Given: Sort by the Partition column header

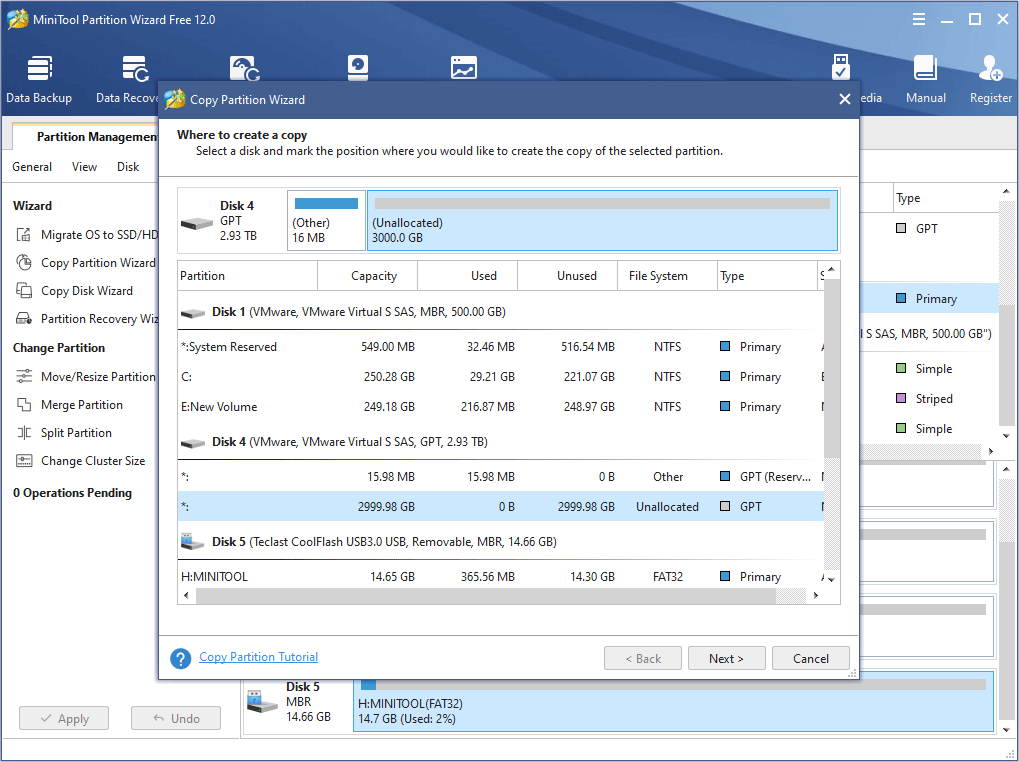Looking at the screenshot, I should (x=248, y=275).
